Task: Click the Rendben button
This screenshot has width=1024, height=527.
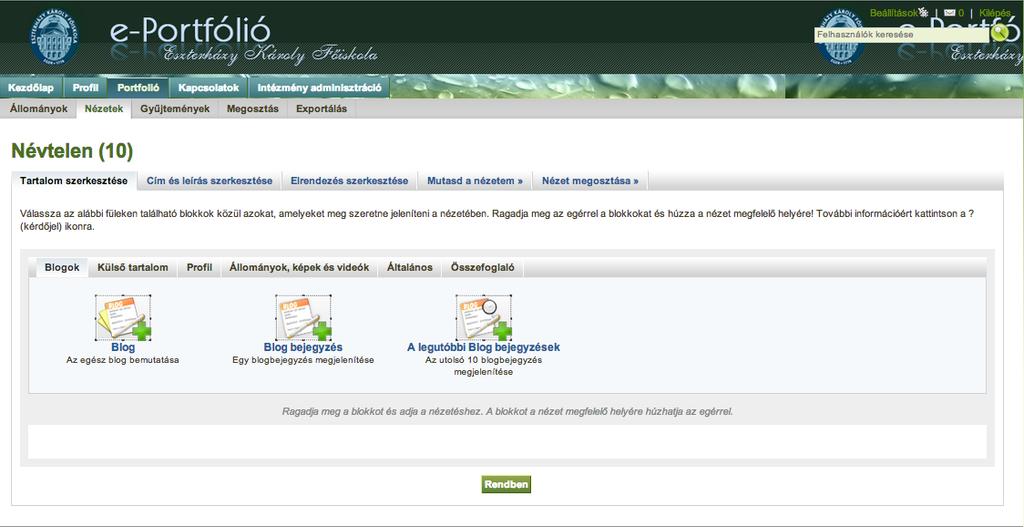Action: click(x=506, y=485)
